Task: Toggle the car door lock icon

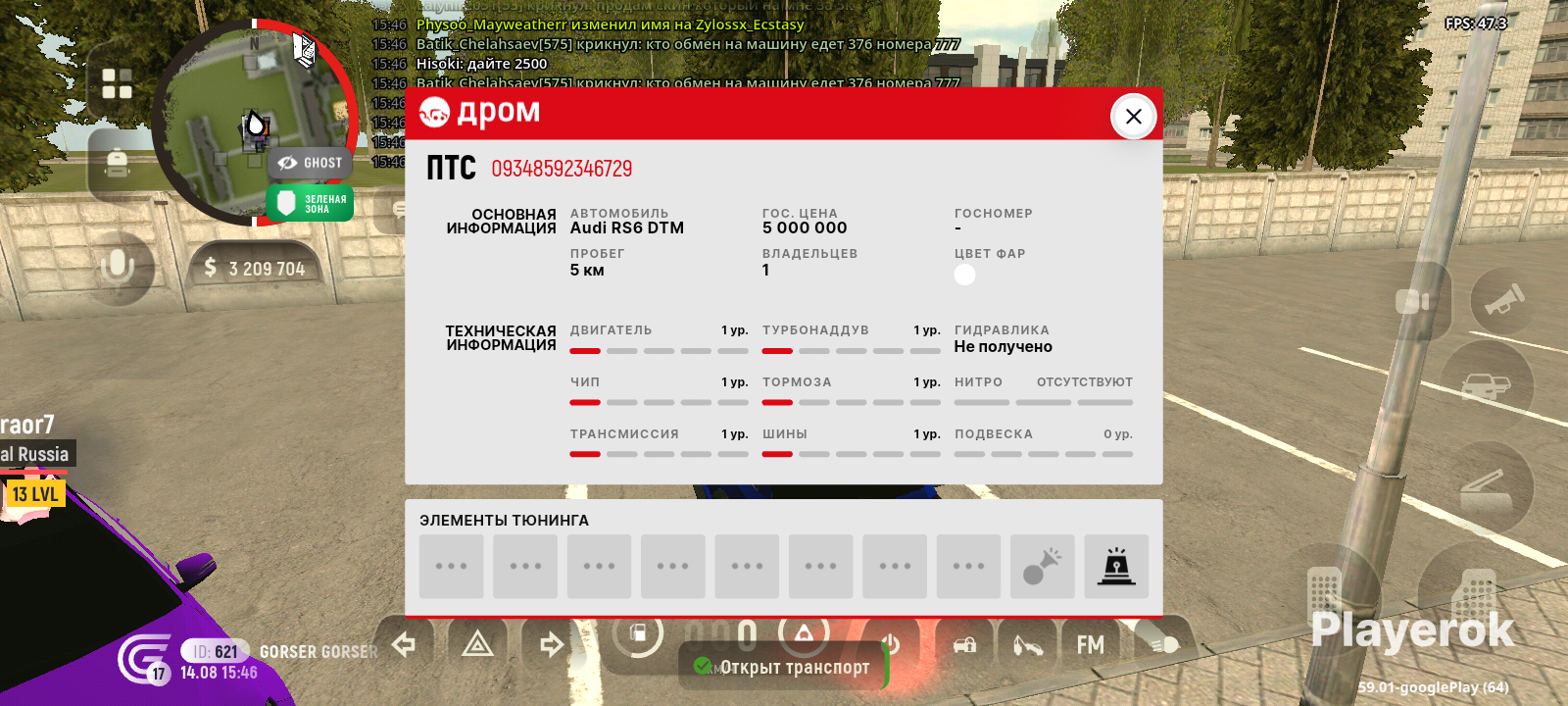Action: click(x=965, y=644)
